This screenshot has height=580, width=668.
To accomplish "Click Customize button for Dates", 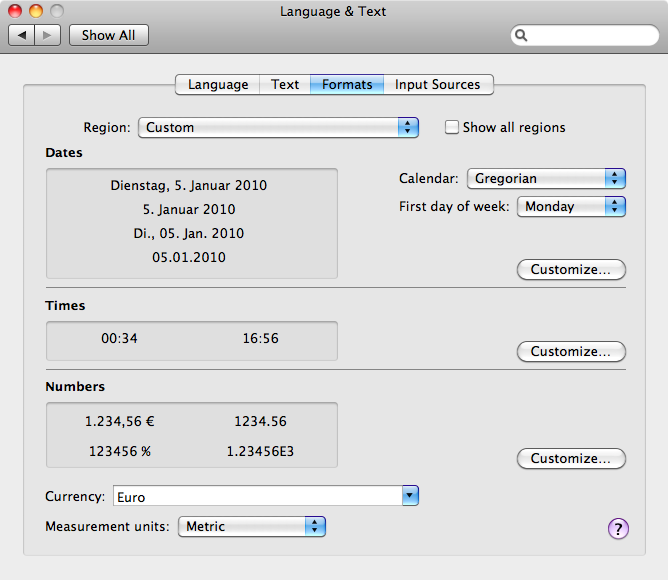I will coord(571,270).
